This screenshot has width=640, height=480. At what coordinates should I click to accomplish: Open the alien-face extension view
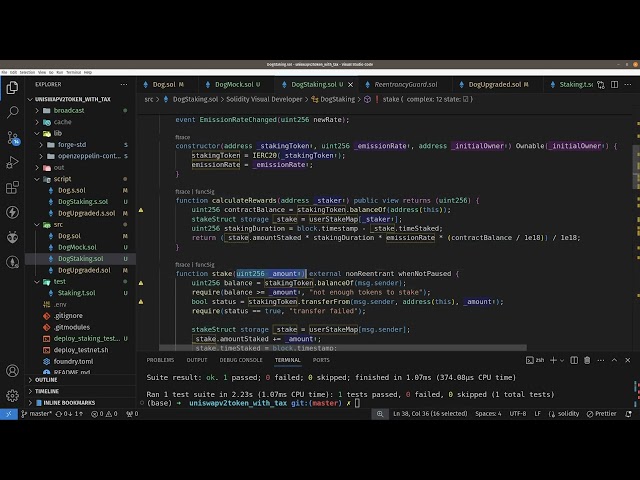coord(12,237)
